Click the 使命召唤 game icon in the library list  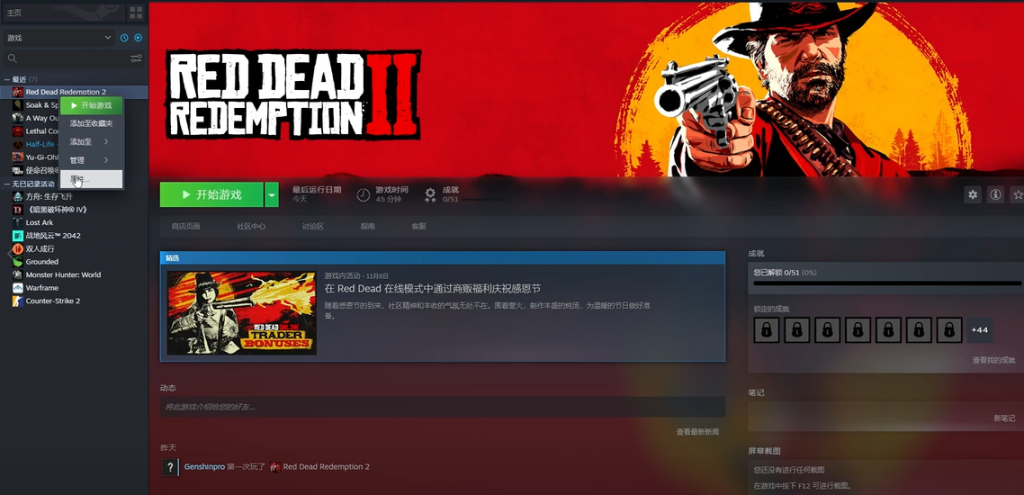click(18, 170)
